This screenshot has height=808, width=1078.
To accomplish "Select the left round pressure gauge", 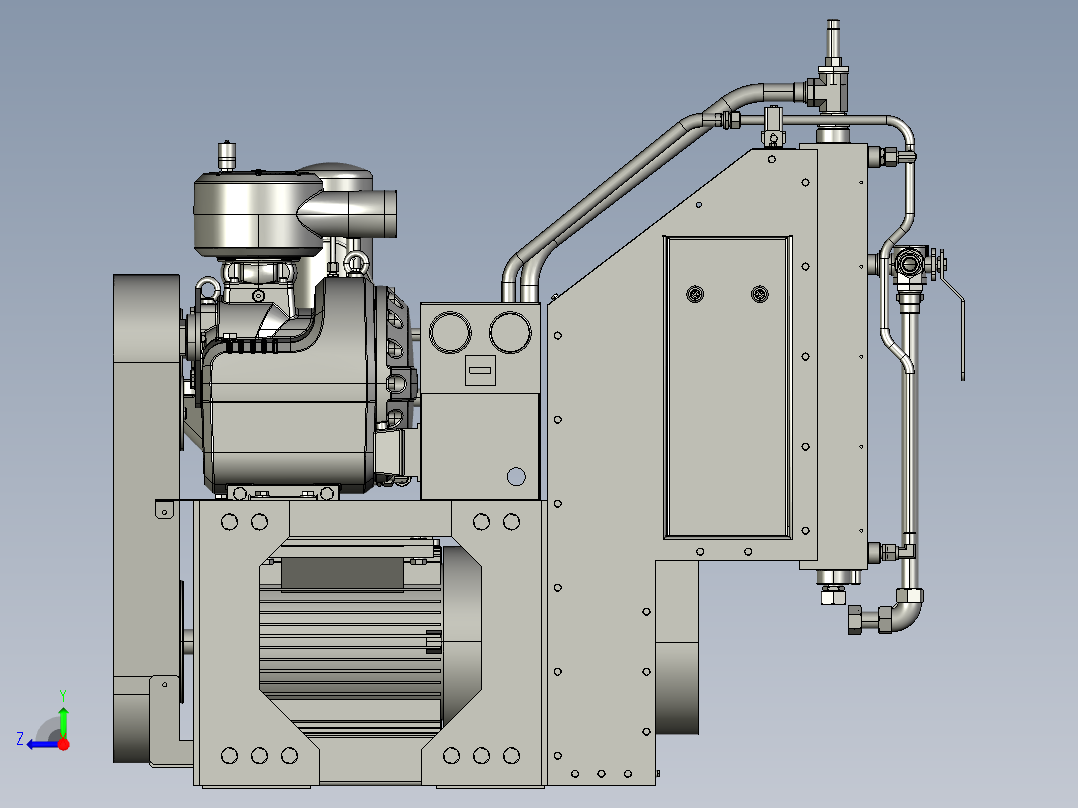I will (450, 332).
